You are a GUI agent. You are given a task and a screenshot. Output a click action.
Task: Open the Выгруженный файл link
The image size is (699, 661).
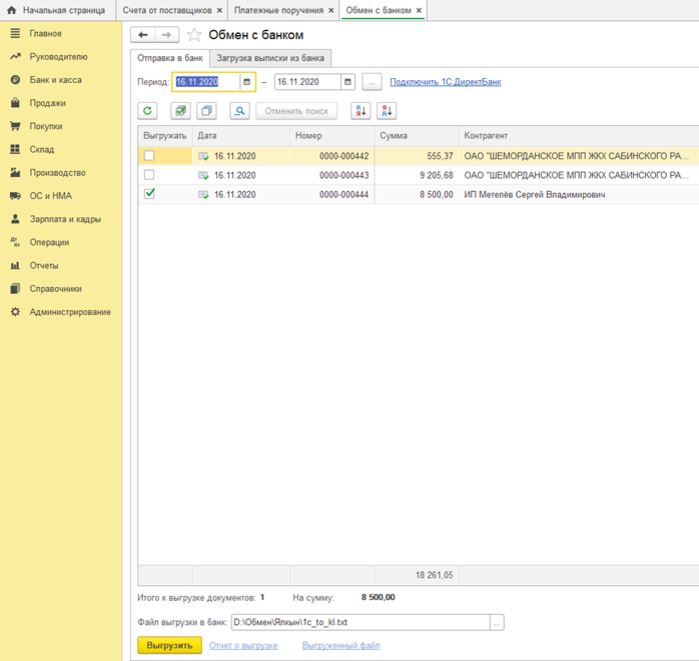pyautogui.click(x=341, y=645)
